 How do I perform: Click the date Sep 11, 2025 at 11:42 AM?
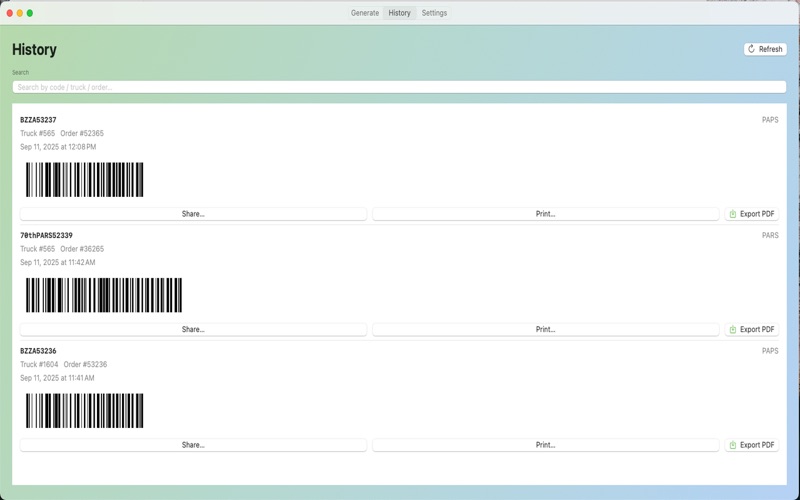[x=58, y=262]
